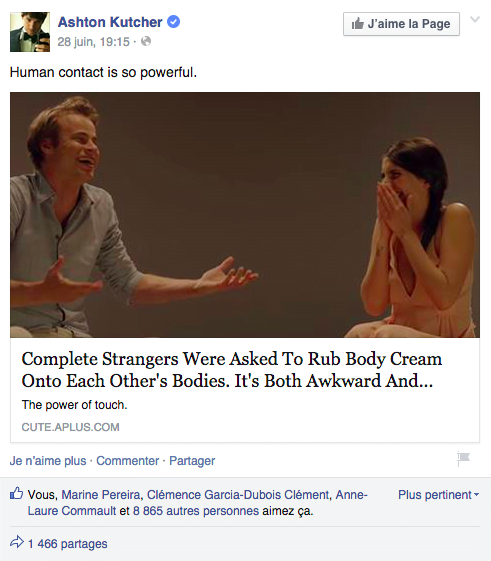Click the CUTE.APLUS.COM source link

click(x=71, y=427)
